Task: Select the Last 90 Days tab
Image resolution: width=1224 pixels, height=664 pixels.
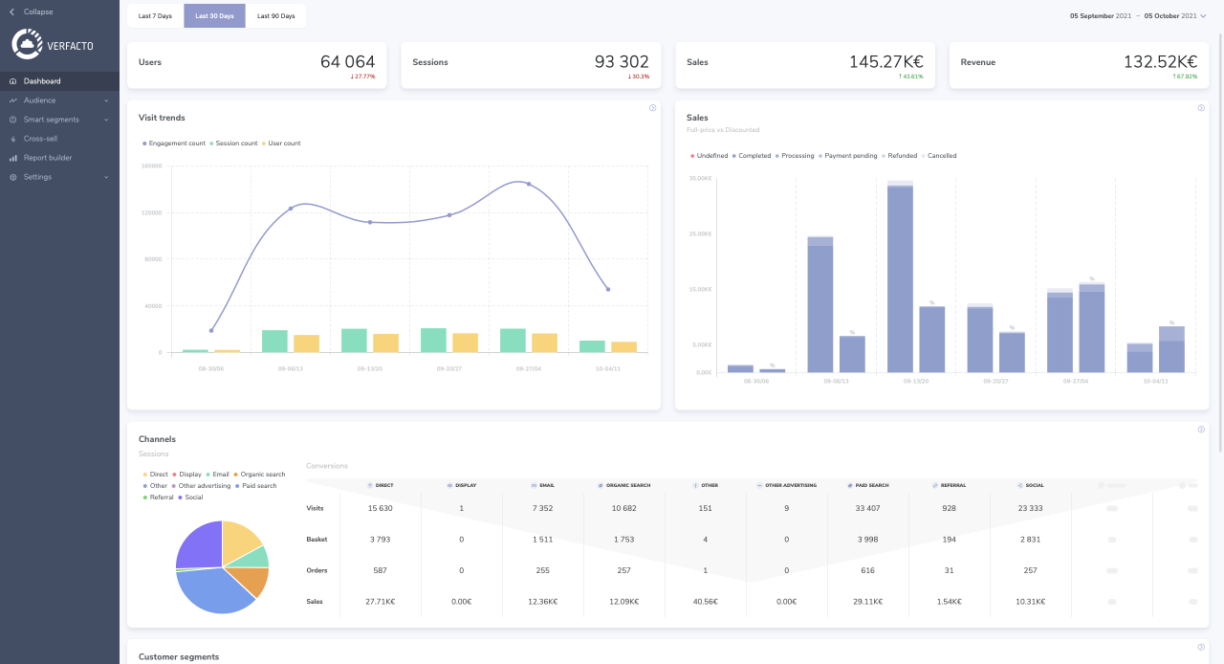Action: click(x=276, y=16)
